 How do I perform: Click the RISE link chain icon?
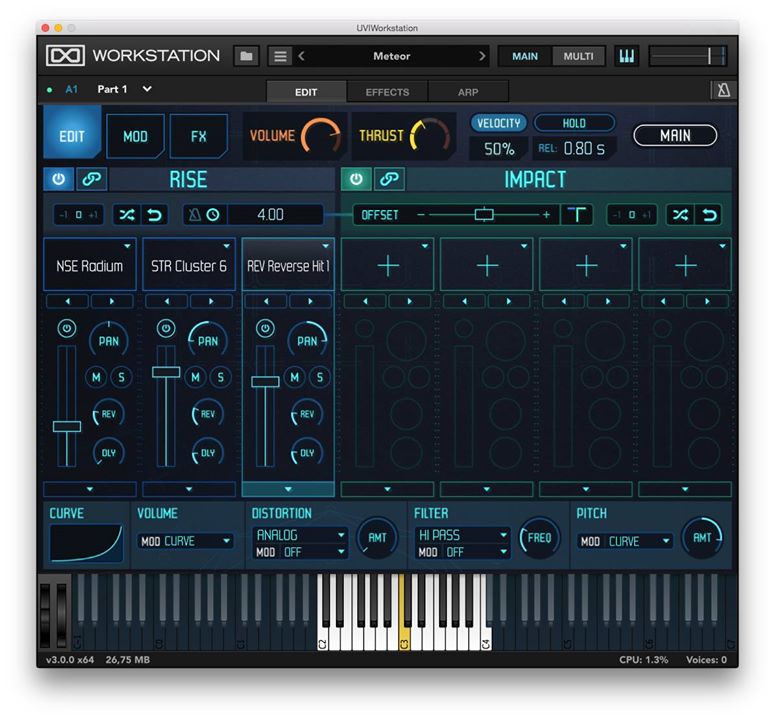click(x=91, y=178)
